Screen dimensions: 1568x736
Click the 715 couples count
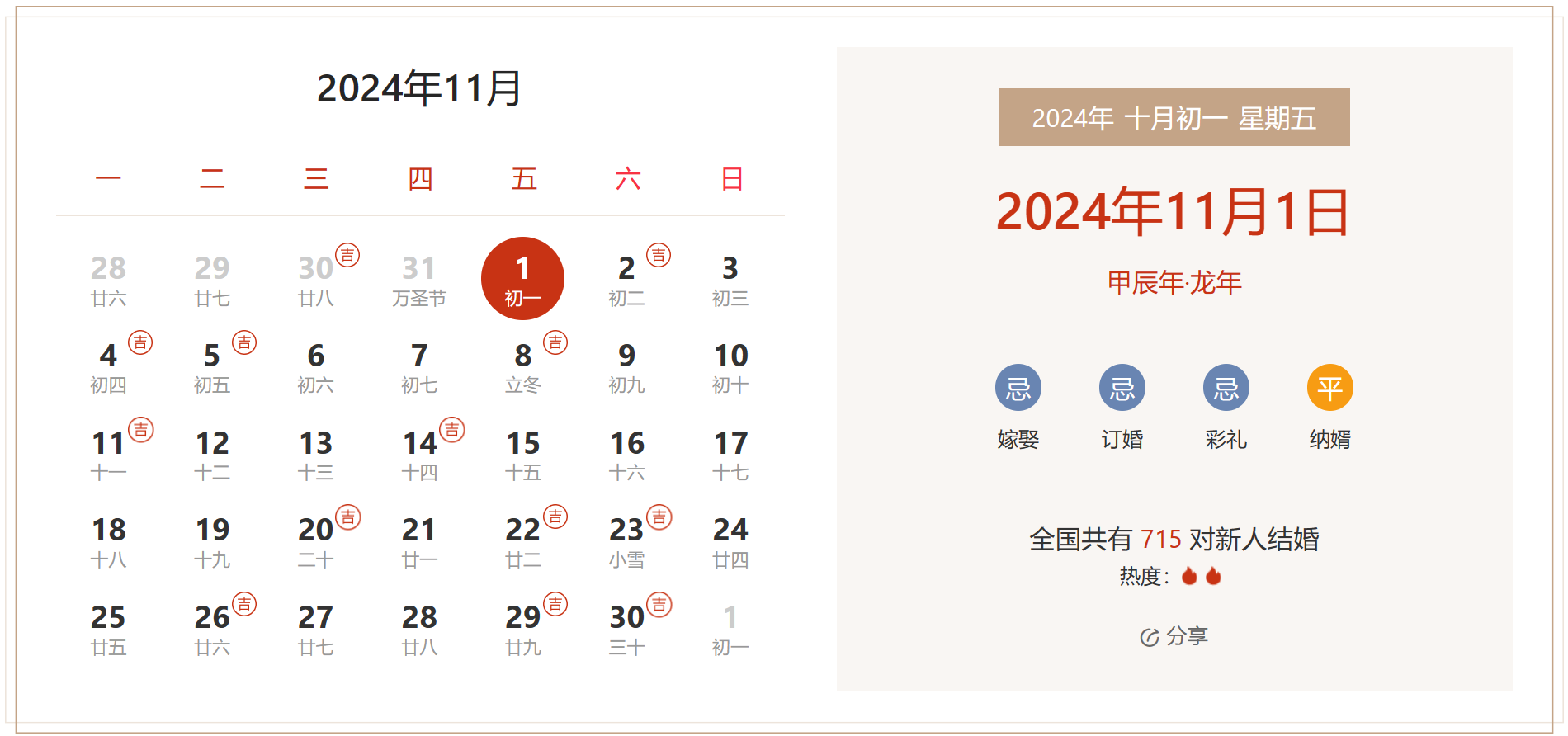coord(1161,539)
